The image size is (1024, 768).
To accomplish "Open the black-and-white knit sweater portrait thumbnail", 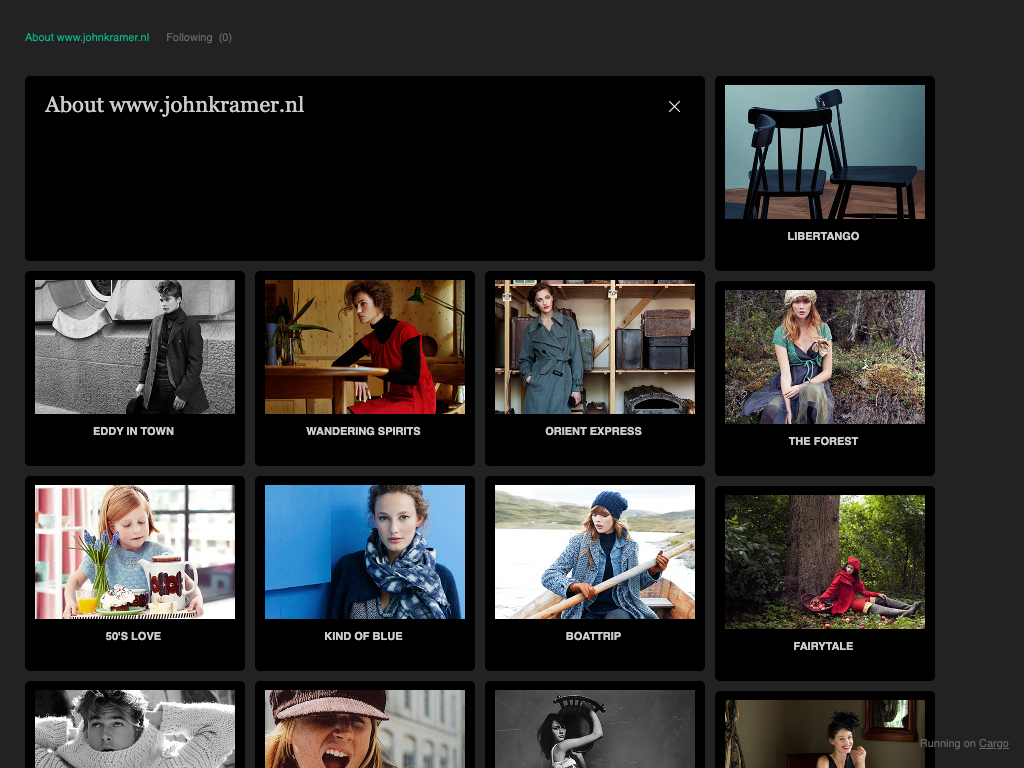I will [135, 728].
